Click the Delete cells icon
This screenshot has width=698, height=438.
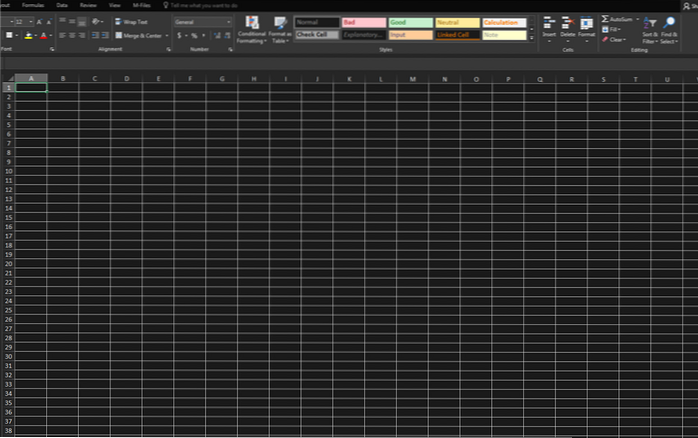568,24
